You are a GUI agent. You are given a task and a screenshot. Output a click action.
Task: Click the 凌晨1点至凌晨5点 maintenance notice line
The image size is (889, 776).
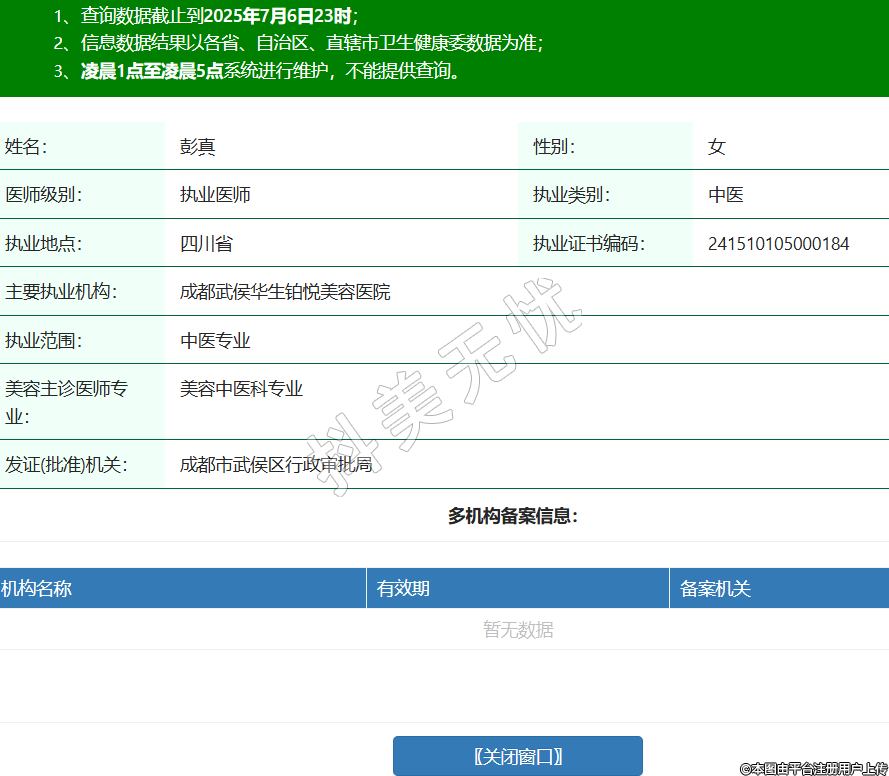pyautogui.click(x=270, y=71)
